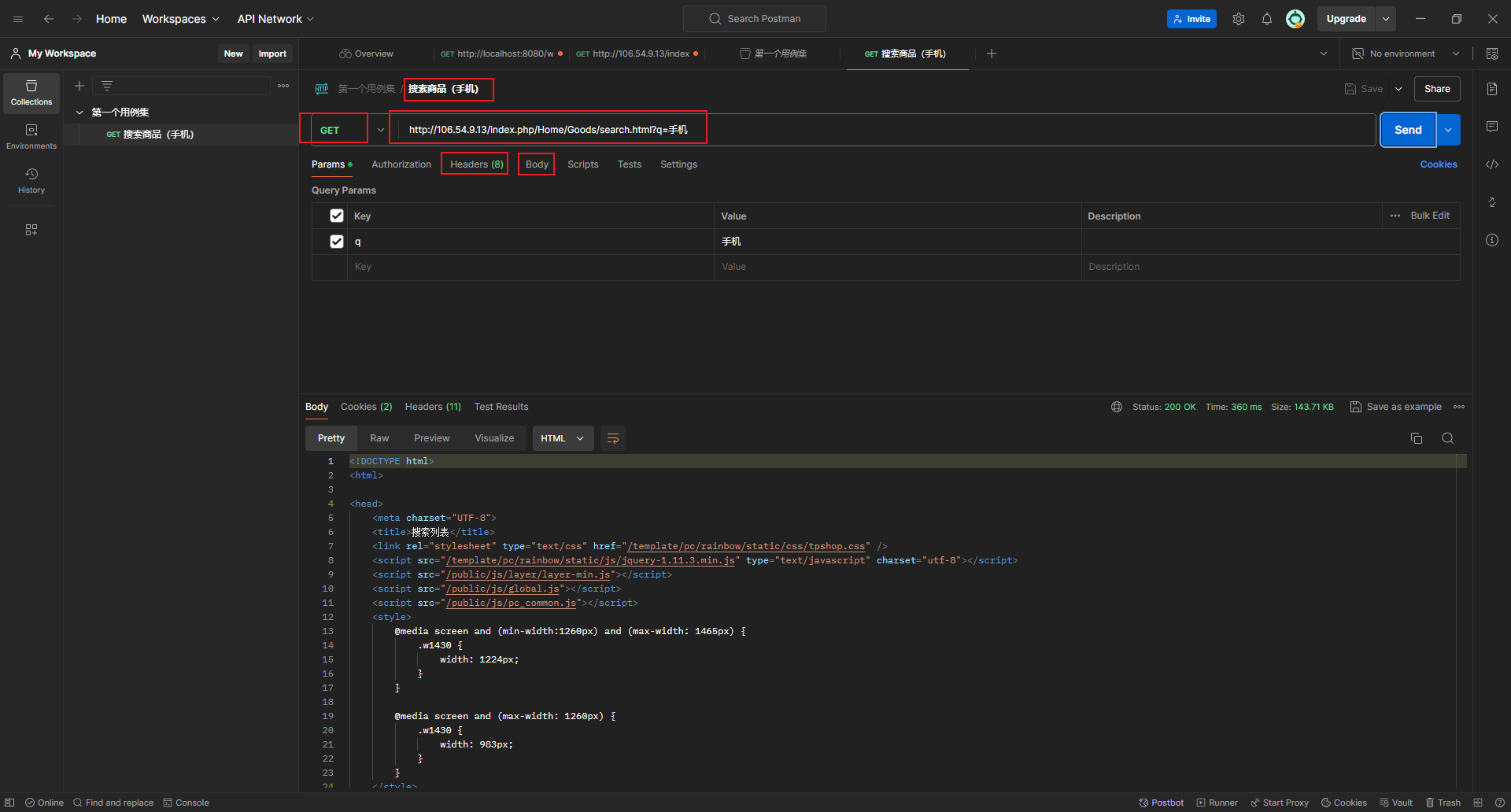Go back with the left arrow
This screenshot has height=812, width=1511.
49,19
